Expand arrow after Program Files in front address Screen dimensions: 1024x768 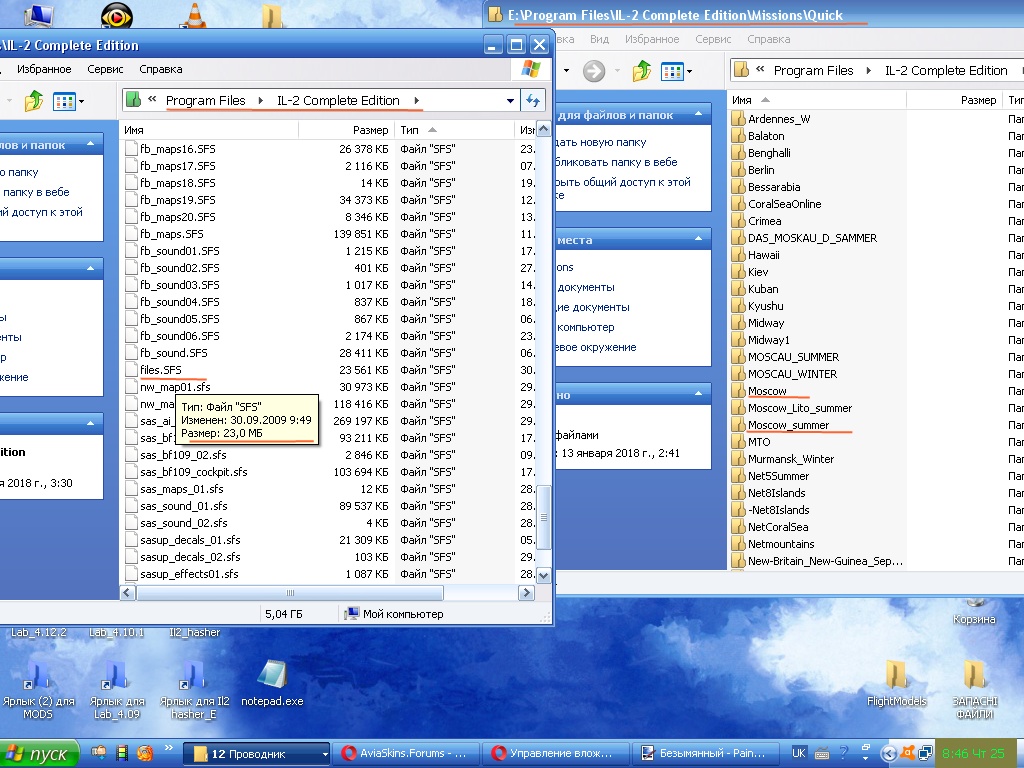[x=261, y=101]
